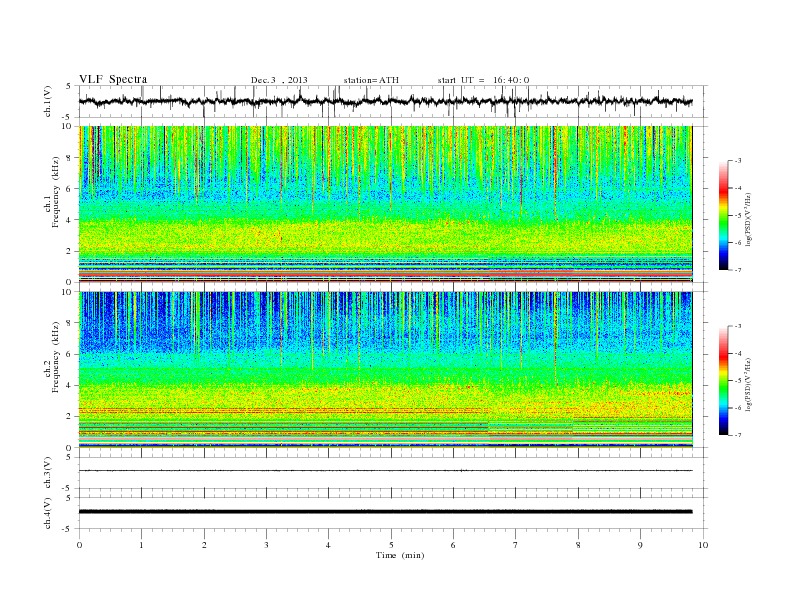Click time axis tick label "9"
The height and width of the screenshot is (612, 792).
(x=640, y=545)
